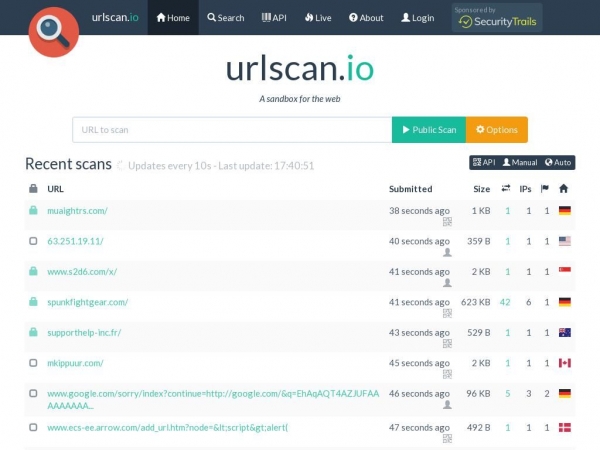600x450 pixels.
Task: Filter recent scans by Manual
Action: [520, 162]
